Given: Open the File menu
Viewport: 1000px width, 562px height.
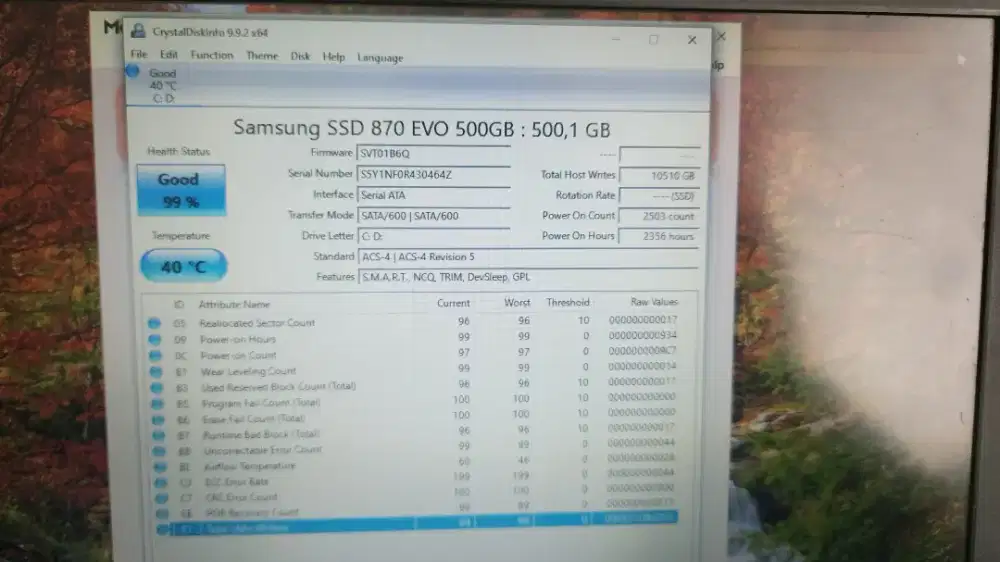Looking at the screenshot, I should [x=138, y=54].
